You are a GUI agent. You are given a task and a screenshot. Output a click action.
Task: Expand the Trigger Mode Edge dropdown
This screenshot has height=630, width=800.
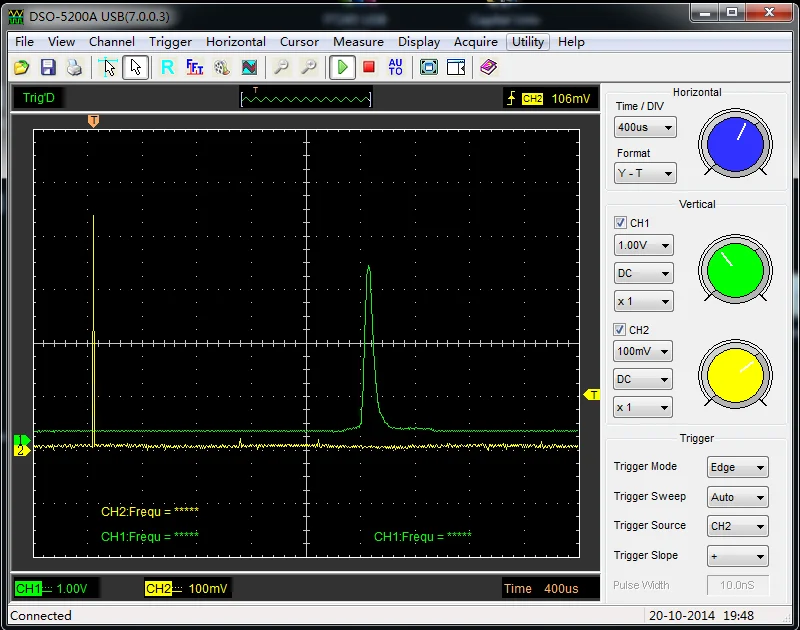pos(737,467)
